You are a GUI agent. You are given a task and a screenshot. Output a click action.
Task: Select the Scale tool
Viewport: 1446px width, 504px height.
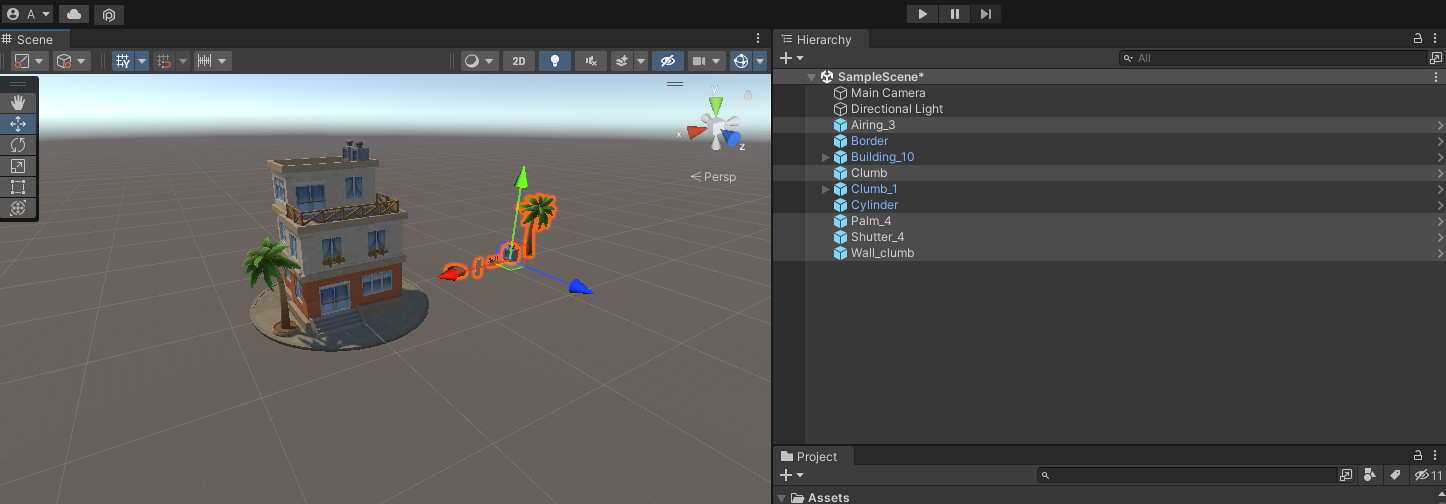point(18,166)
